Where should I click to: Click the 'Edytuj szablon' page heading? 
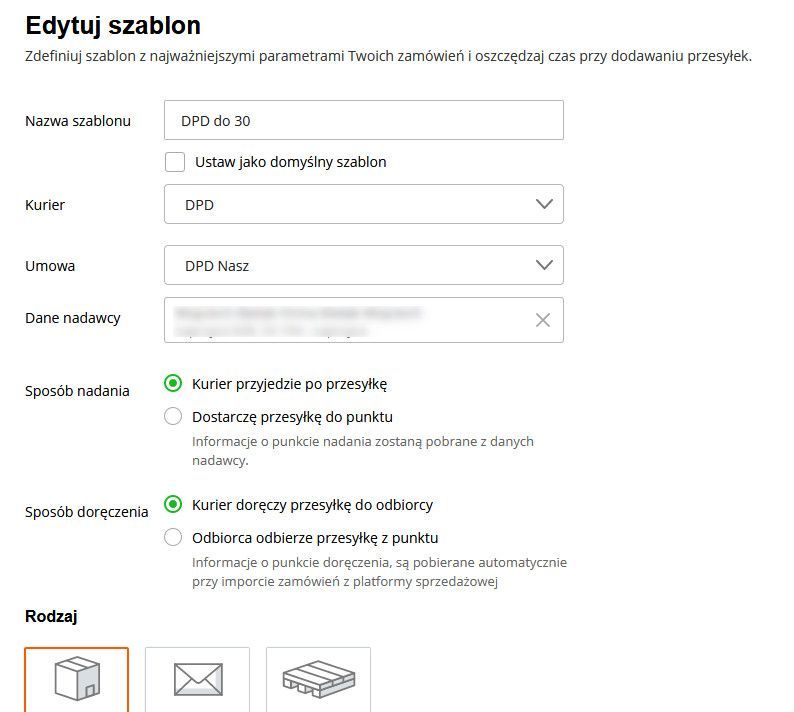coord(113,26)
